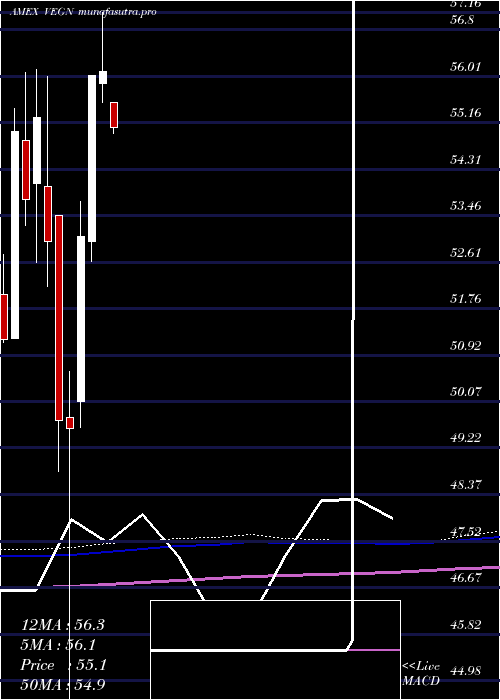Click the tall red candlestick falling to 49.5
This screenshot has height=700, width=500.
(59, 318)
